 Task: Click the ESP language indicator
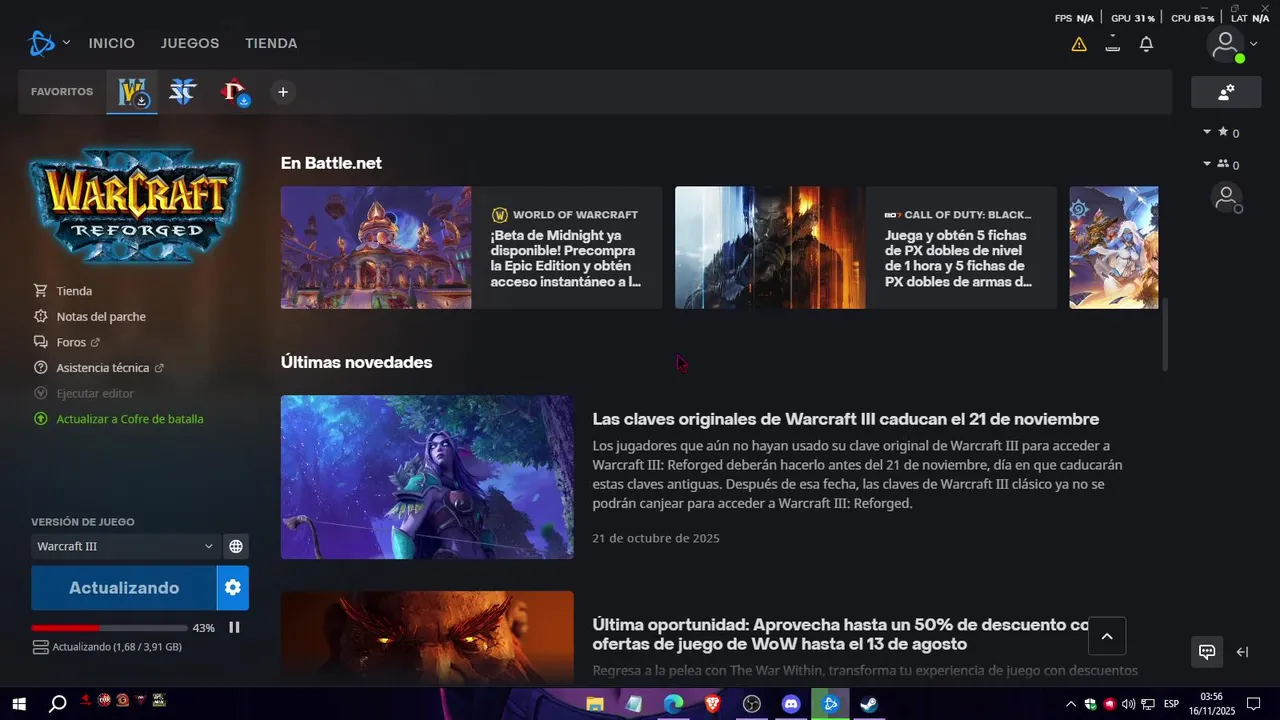coord(1171,704)
